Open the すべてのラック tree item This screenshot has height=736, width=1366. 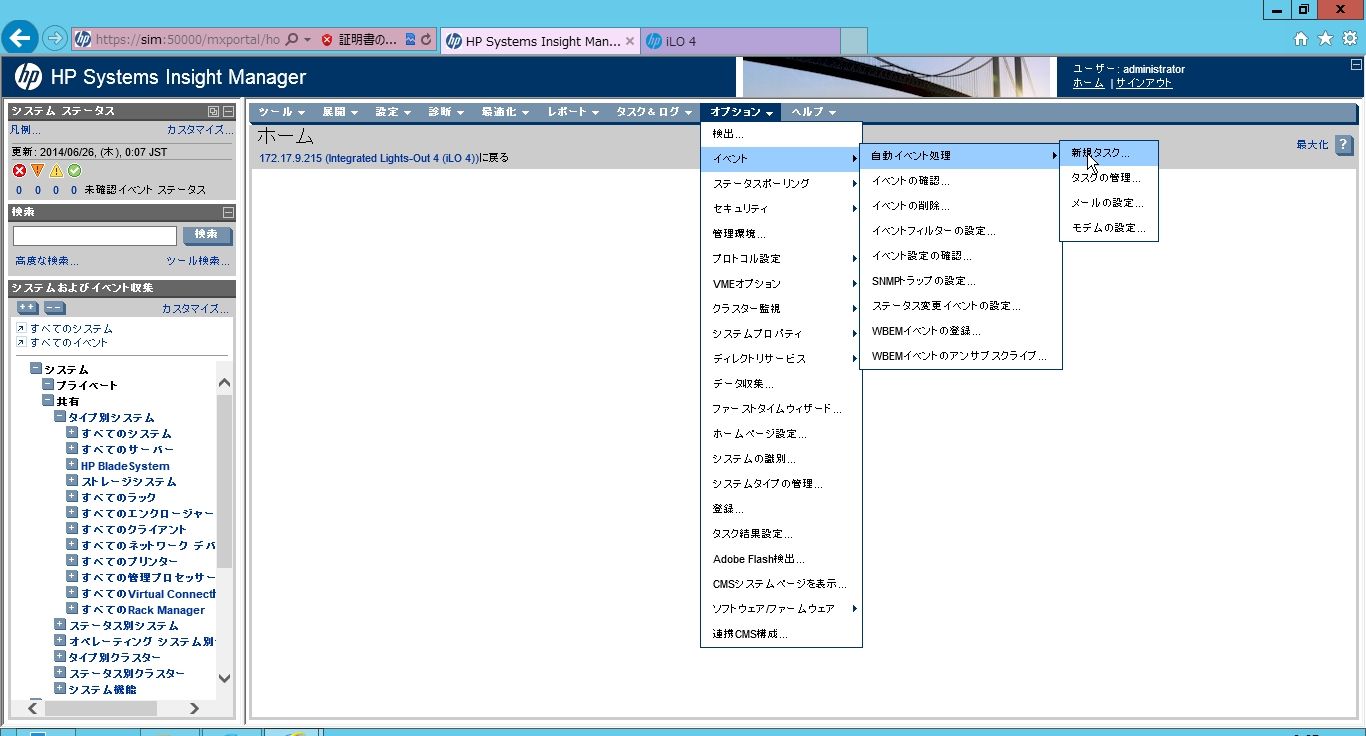pyautogui.click(x=118, y=497)
